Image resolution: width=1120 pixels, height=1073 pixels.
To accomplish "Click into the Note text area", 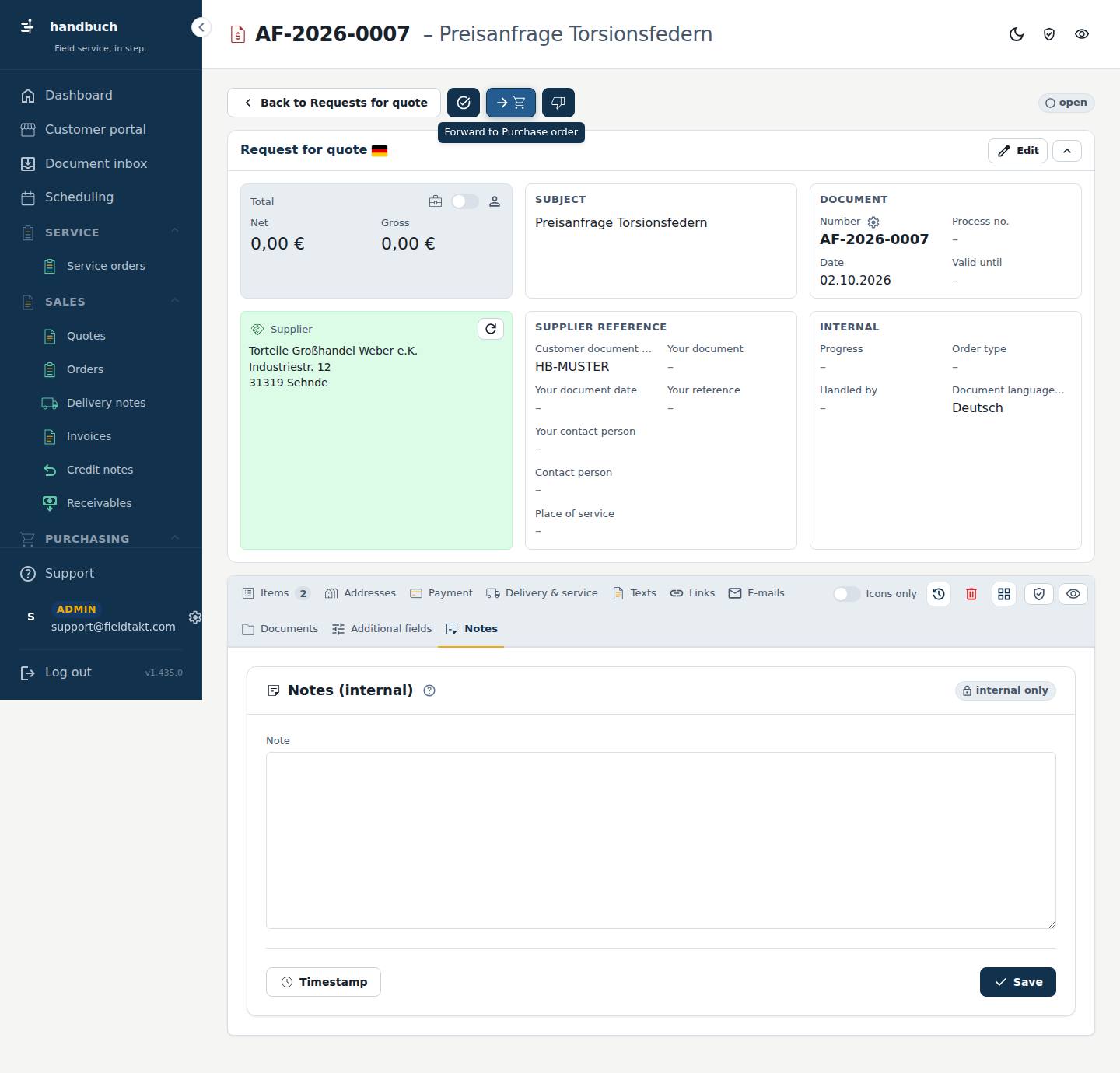I will pyautogui.click(x=661, y=841).
